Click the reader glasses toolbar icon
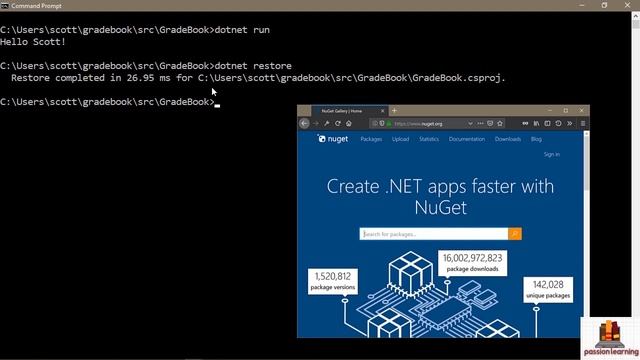640x360 pixels. pyautogui.click(x=525, y=123)
